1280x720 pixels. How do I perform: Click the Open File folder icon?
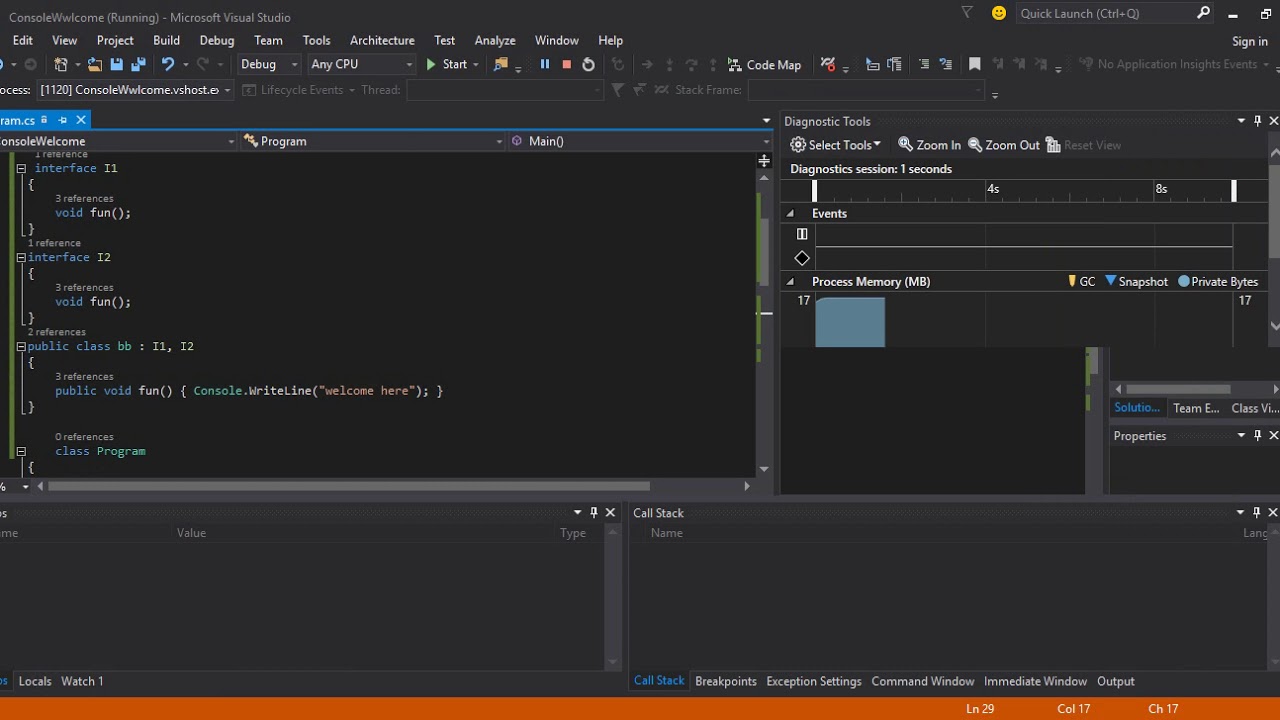click(x=95, y=64)
